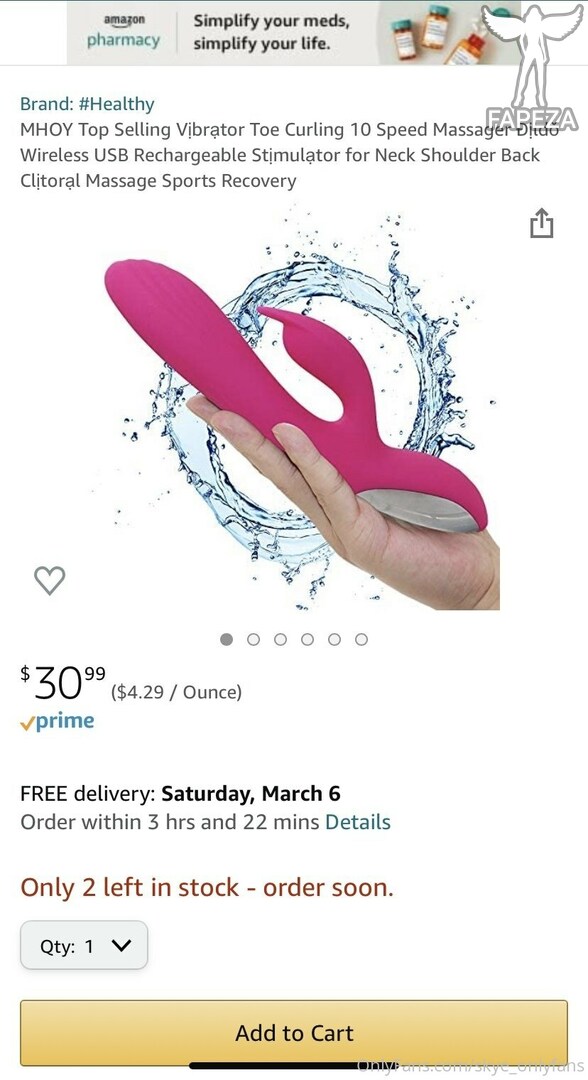Select the first filled carousel dot
Viewport: 588px width, 1080px height.
coord(227,639)
